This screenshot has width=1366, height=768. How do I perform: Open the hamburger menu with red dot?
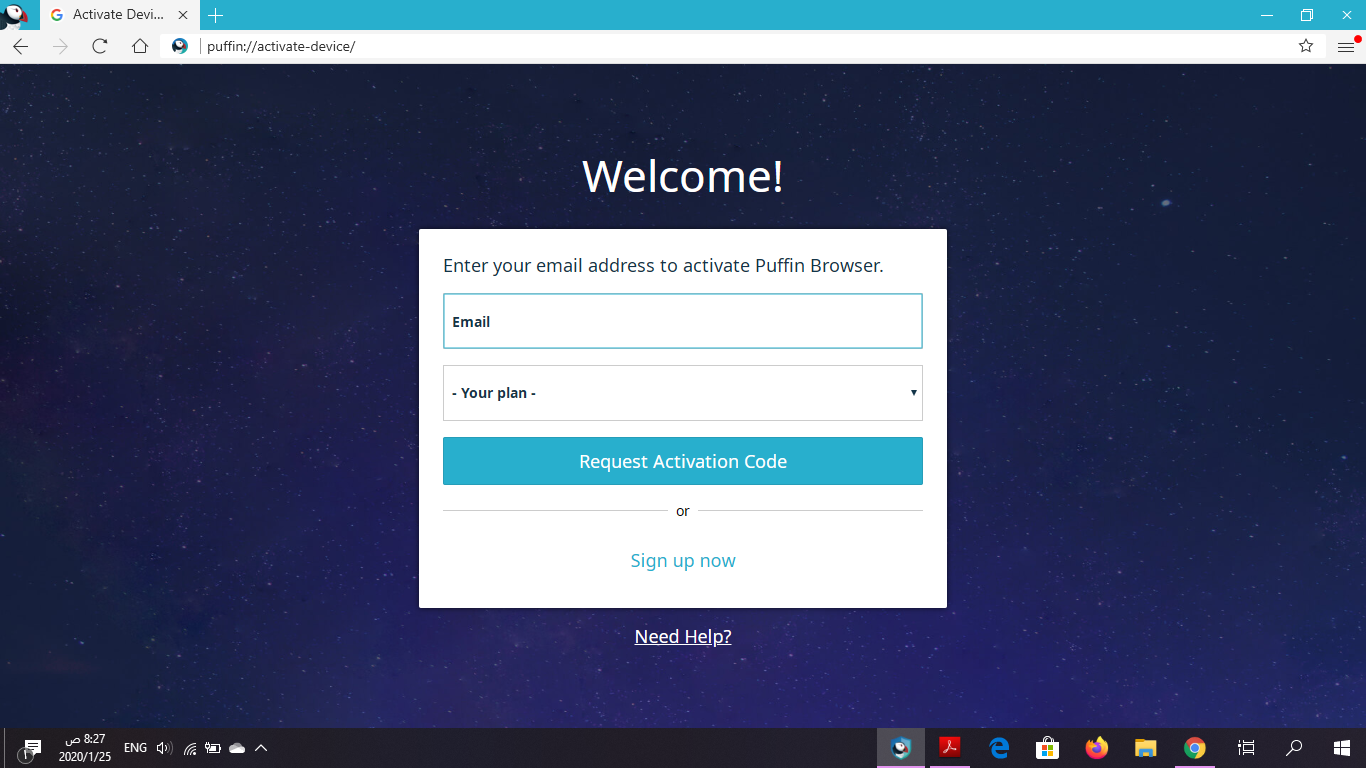tap(1347, 46)
